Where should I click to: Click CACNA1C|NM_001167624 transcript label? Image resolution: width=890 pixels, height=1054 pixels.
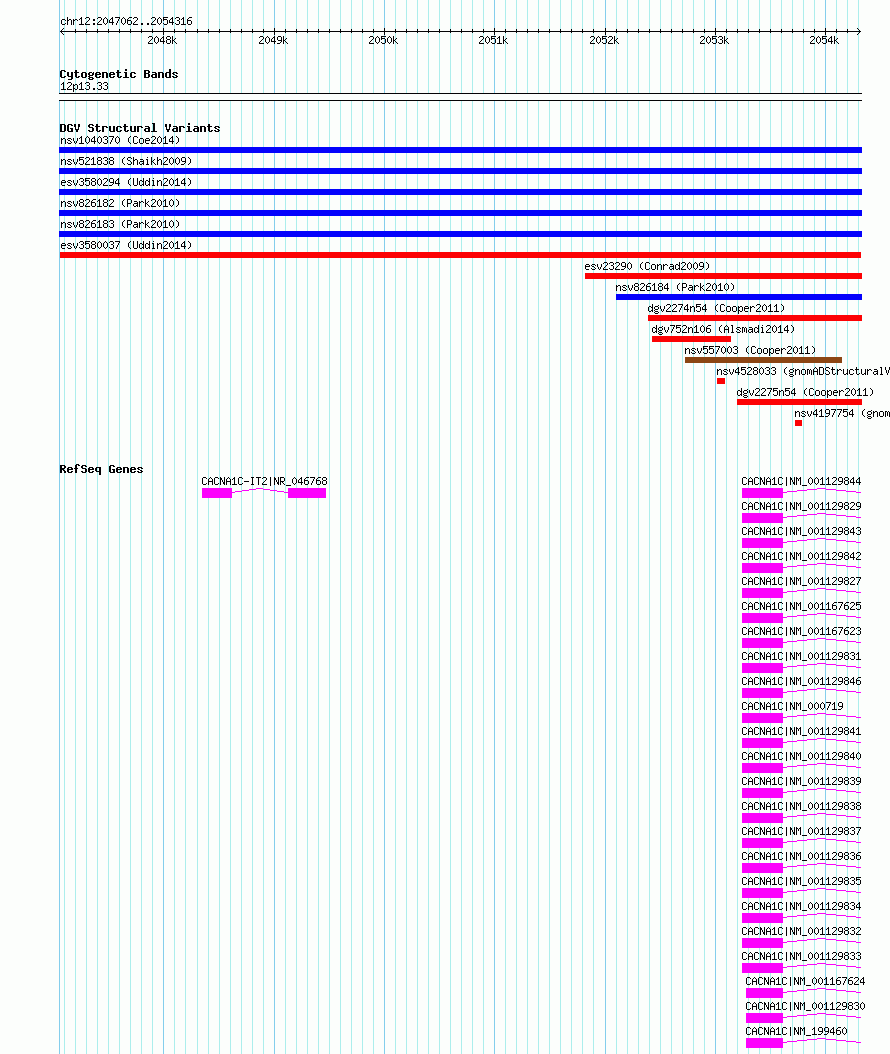[805, 981]
